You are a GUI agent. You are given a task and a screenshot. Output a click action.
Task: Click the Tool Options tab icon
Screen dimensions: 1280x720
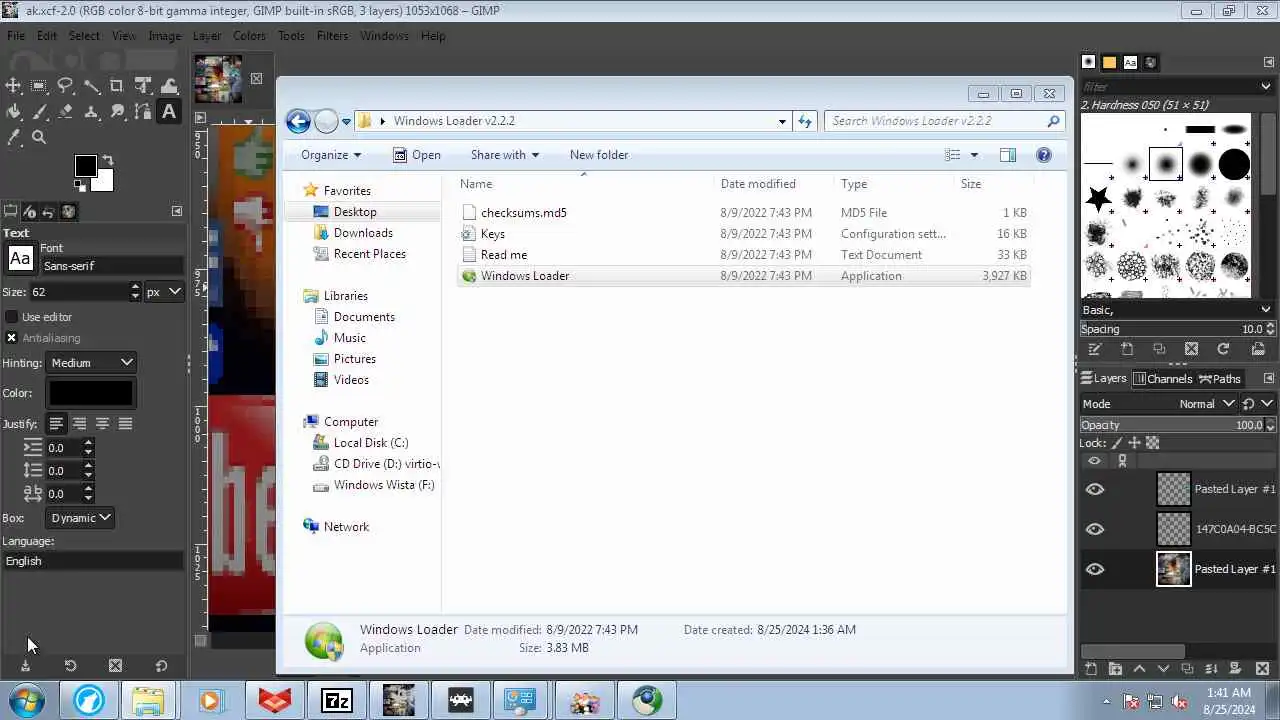tap(11, 212)
